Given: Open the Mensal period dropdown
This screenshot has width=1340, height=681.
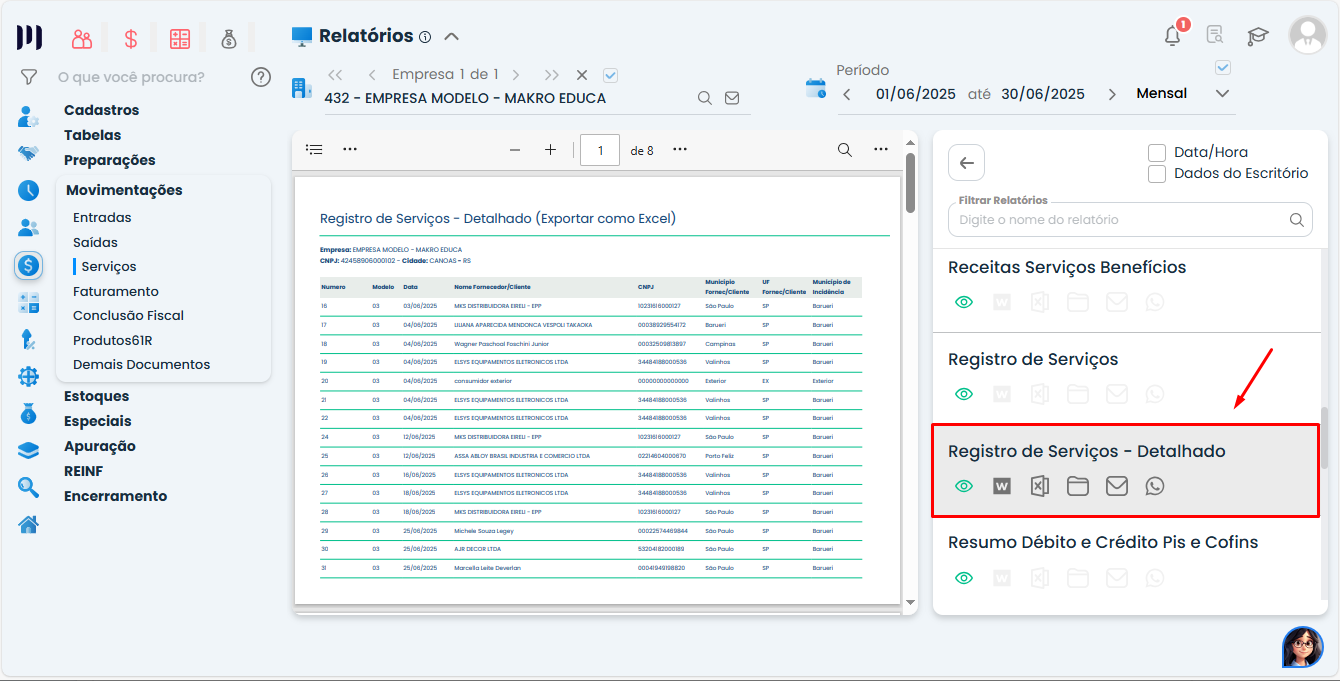Looking at the screenshot, I should [1222, 92].
